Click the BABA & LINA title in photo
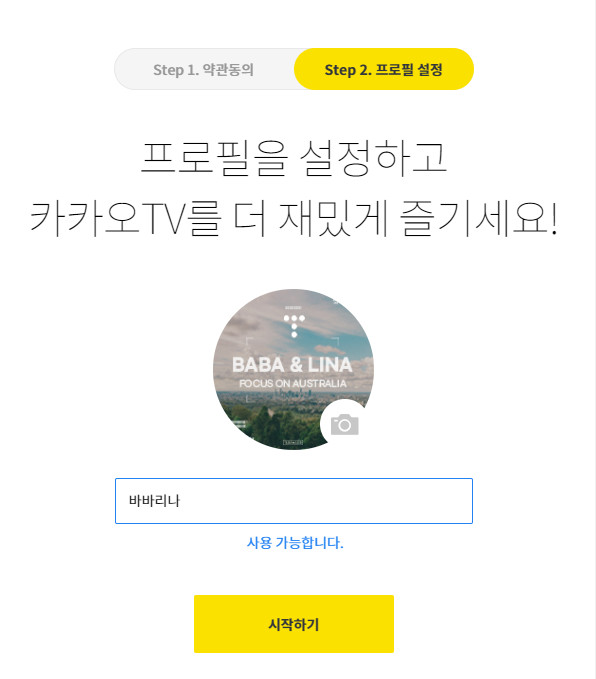The height and width of the screenshot is (679, 596). coord(292,365)
